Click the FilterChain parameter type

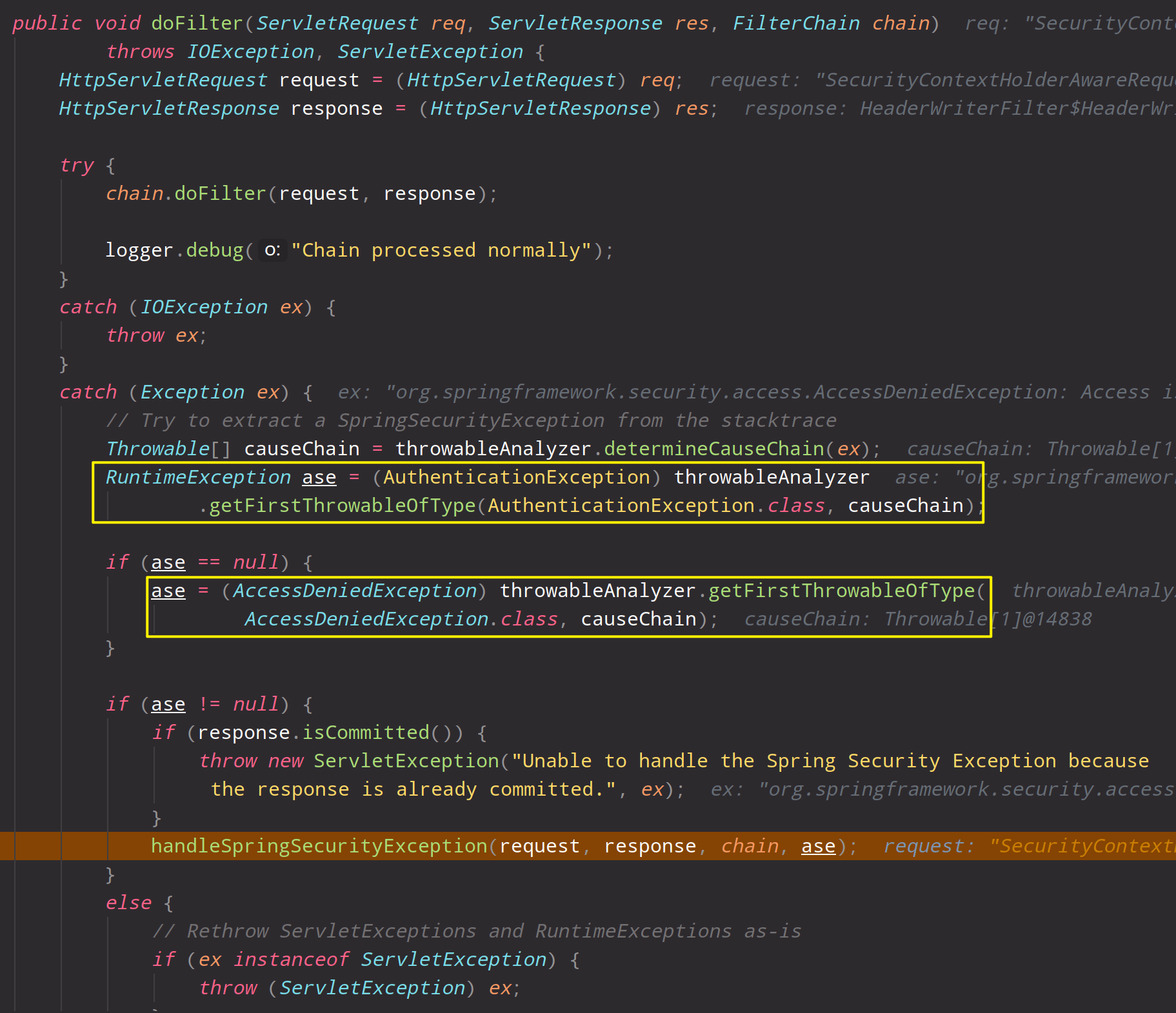pyautogui.click(x=796, y=23)
